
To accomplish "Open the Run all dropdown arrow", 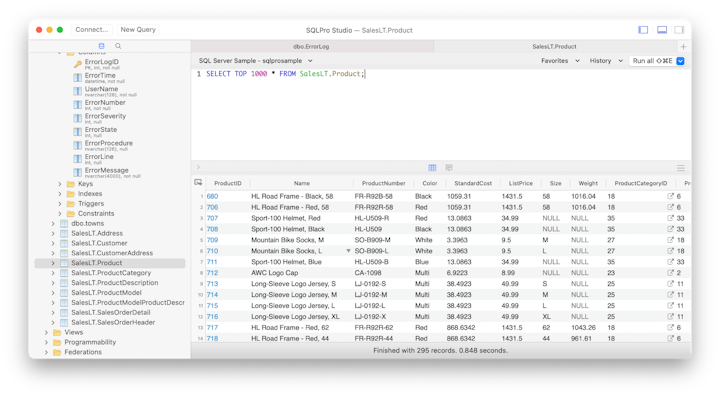I will (681, 61).
